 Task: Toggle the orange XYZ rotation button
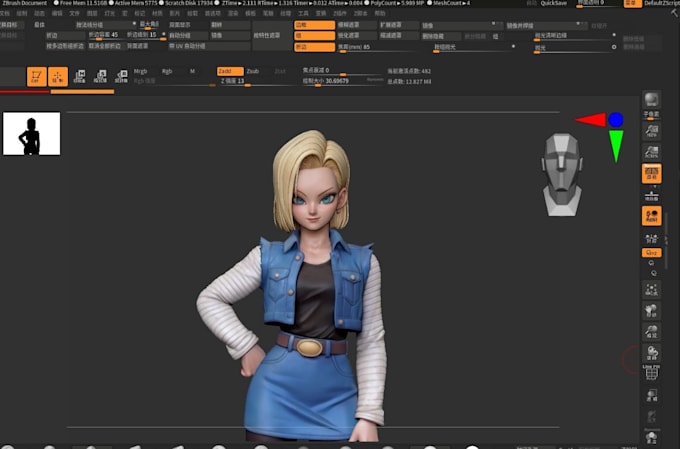[651, 252]
